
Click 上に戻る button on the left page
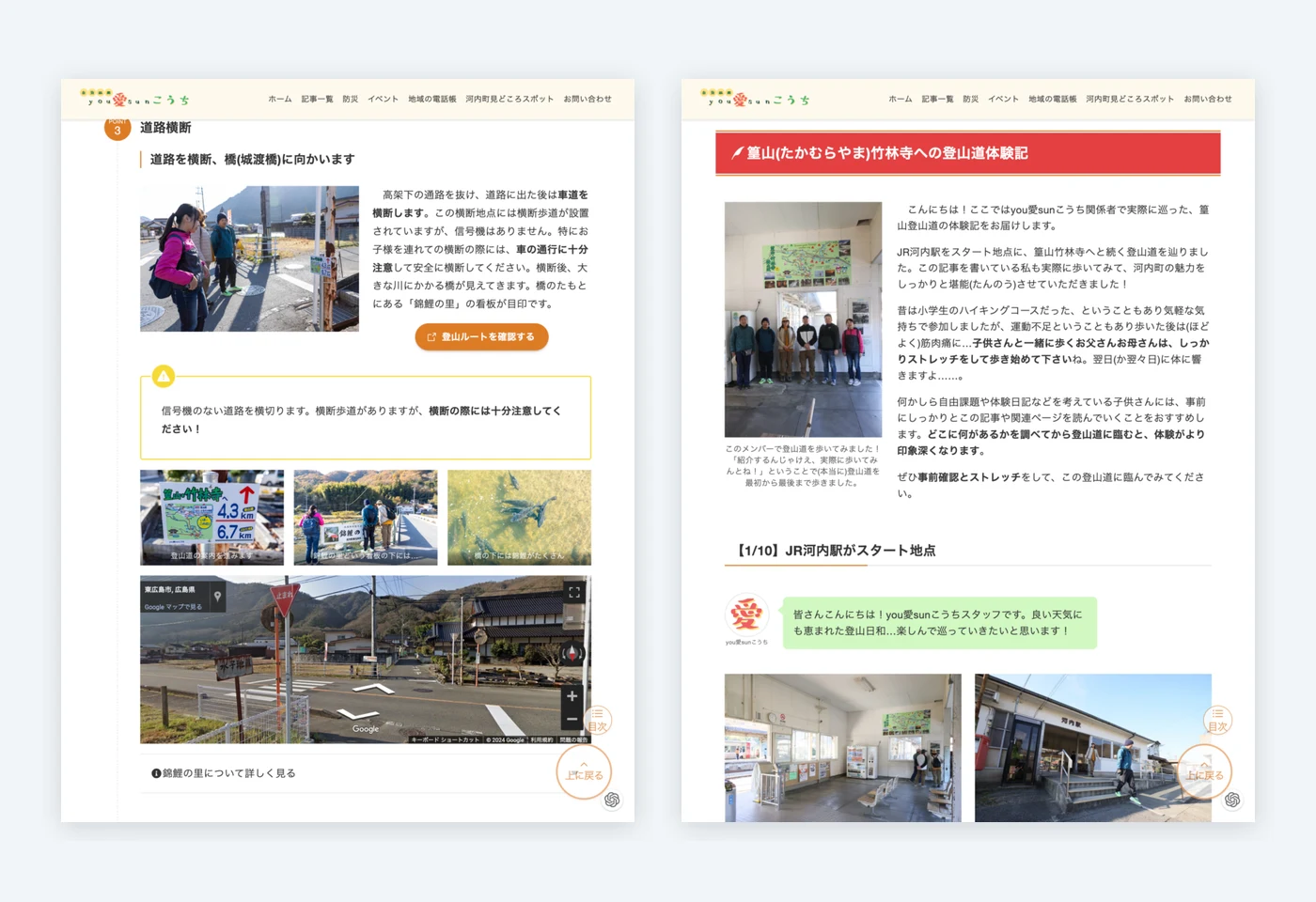[584, 771]
